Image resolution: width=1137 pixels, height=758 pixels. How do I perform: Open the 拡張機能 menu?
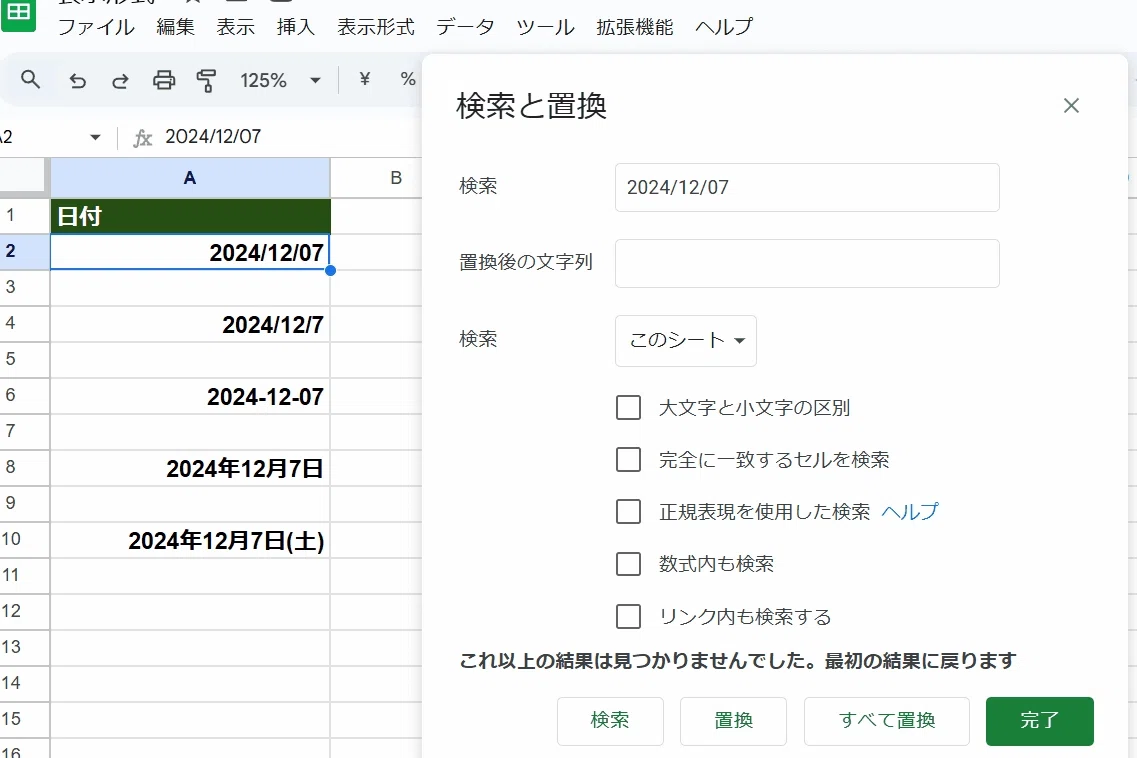[635, 27]
